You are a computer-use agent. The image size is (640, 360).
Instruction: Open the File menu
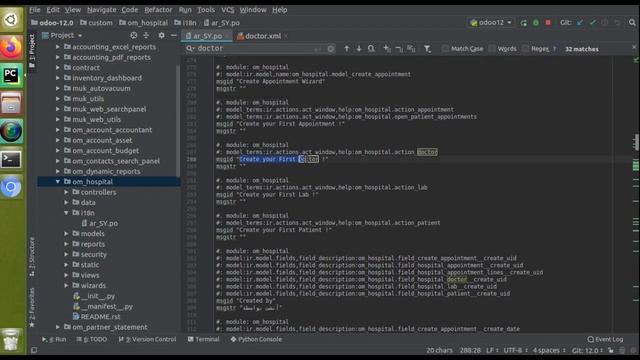[x=35, y=10]
